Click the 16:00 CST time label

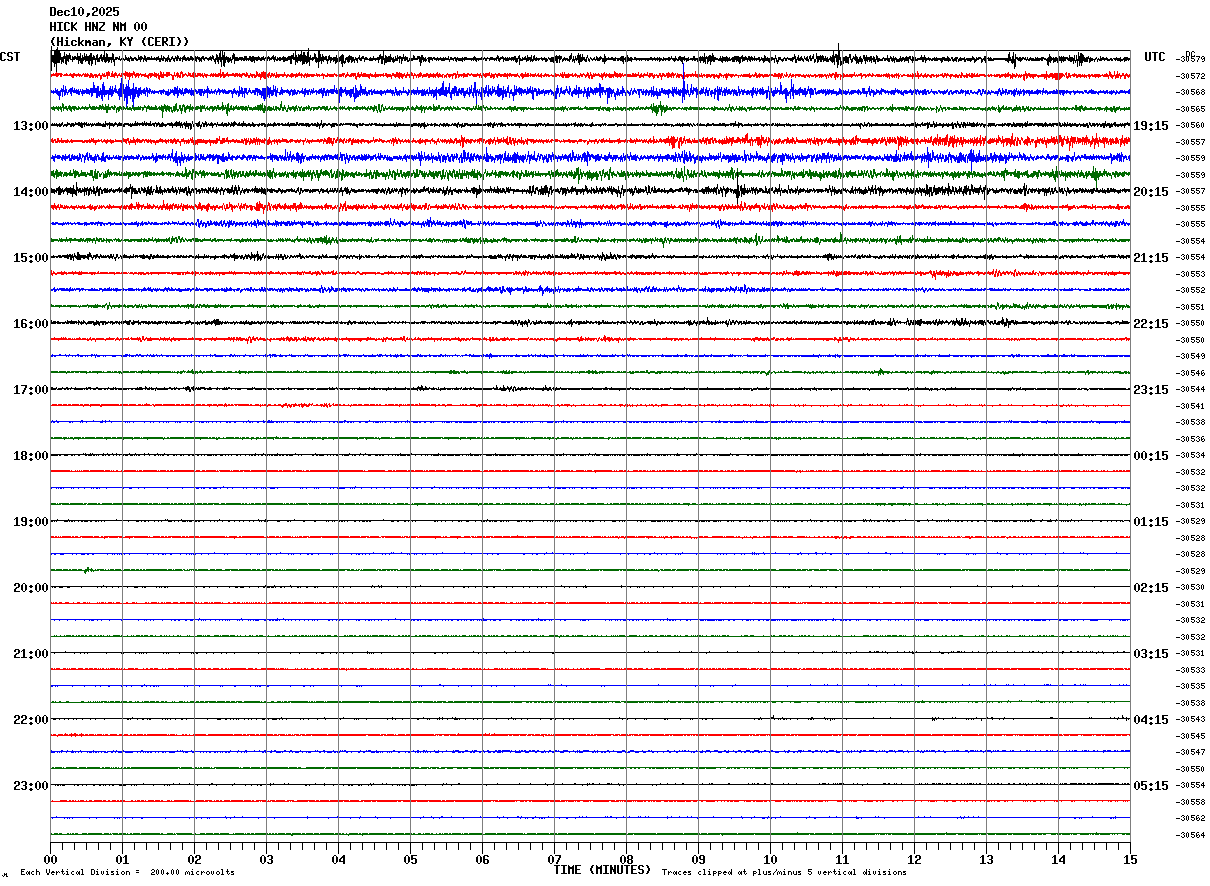[x=30, y=324]
